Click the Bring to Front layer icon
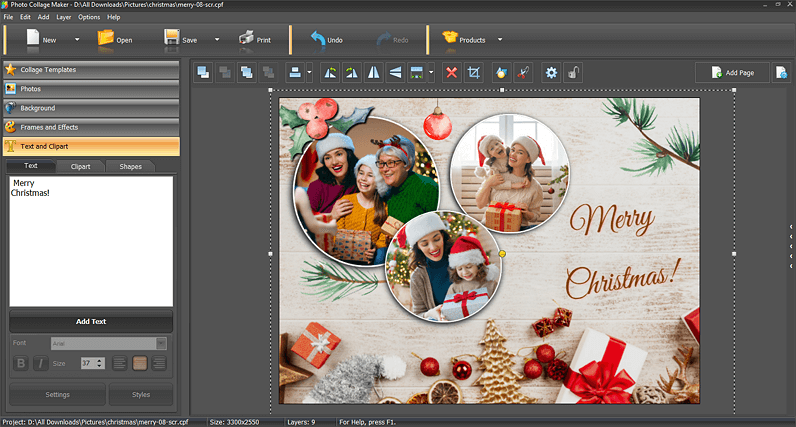This screenshot has height=427, width=796. click(x=203, y=73)
